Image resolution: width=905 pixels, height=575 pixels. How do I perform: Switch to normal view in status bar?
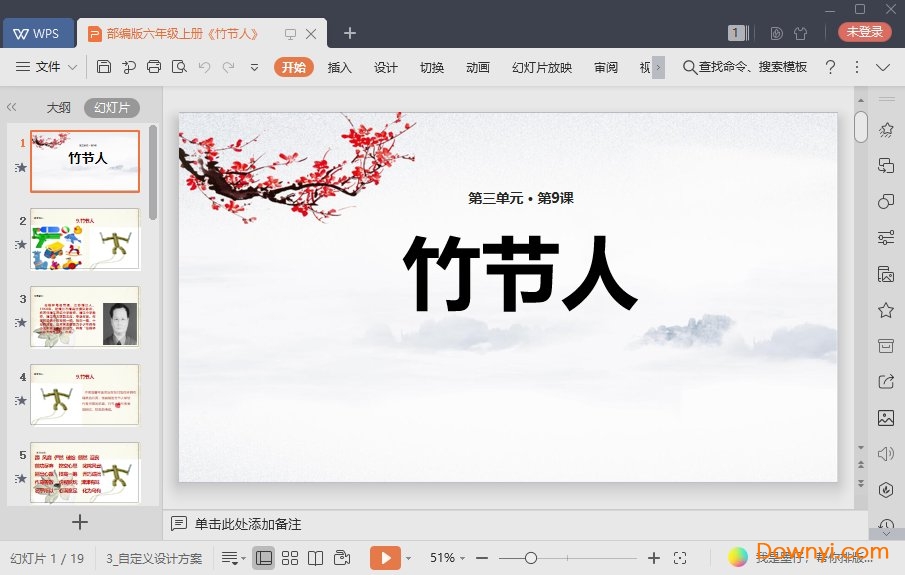(264, 558)
